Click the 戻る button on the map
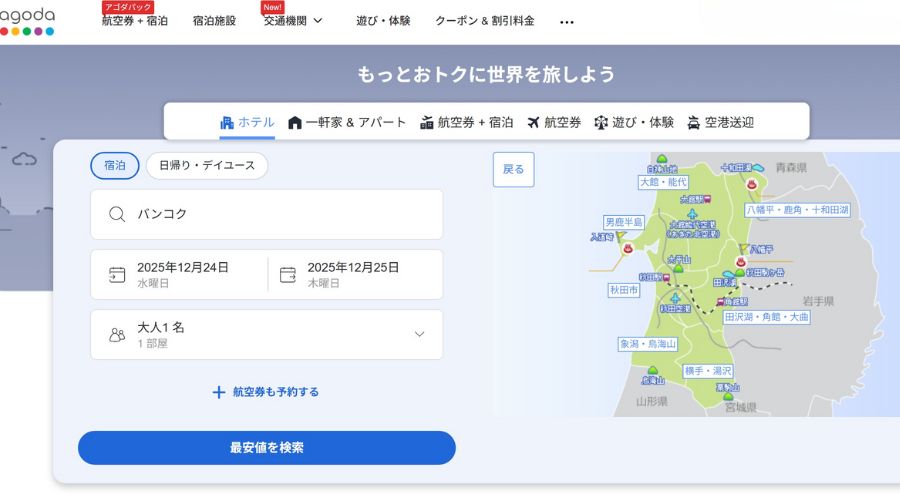 (514, 169)
